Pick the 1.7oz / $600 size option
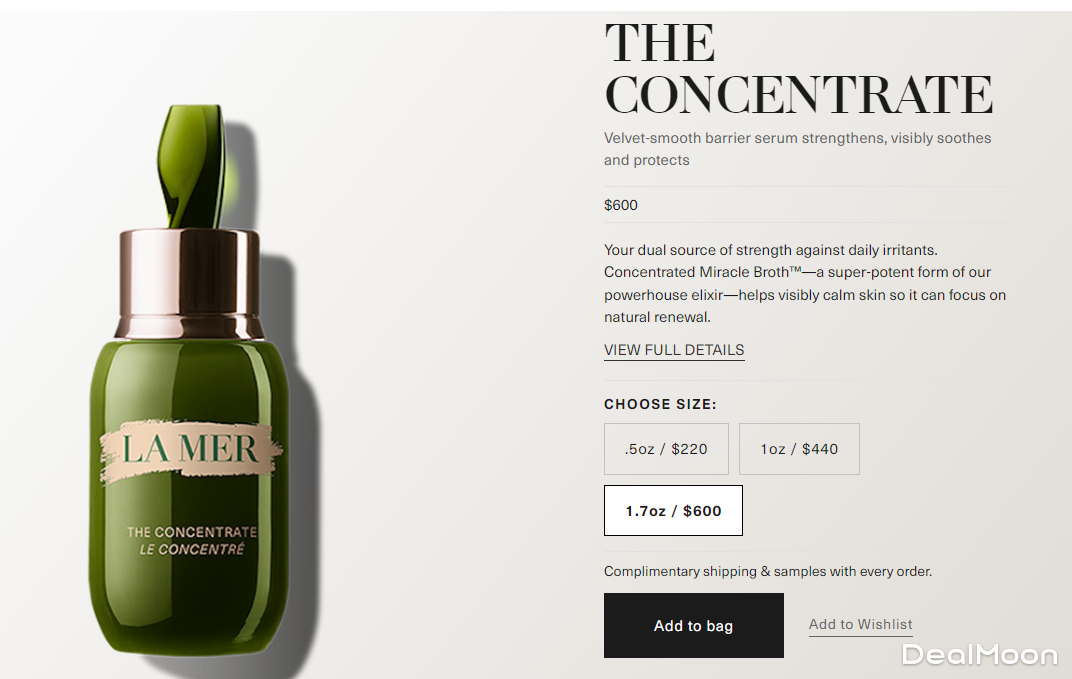This screenshot has height=679, width=1072. [673, 510]
